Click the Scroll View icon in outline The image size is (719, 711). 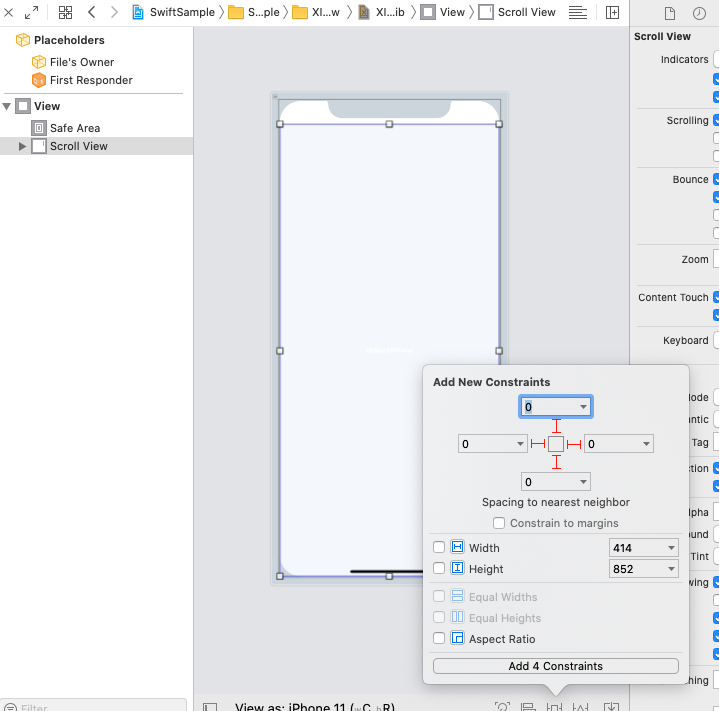click(x=39, y=146)
